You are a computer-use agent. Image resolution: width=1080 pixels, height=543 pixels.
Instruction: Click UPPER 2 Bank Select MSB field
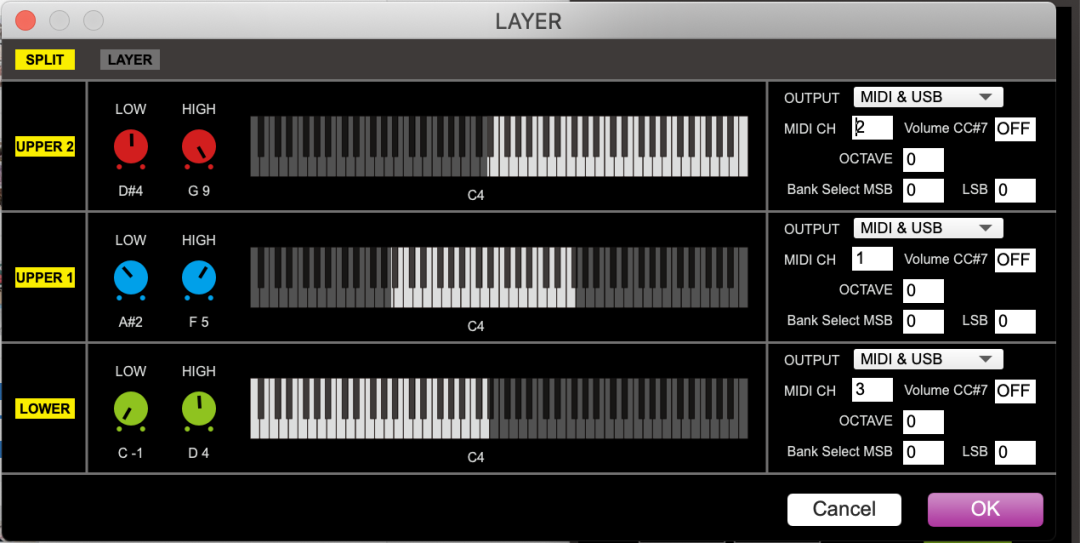[923, 190]
